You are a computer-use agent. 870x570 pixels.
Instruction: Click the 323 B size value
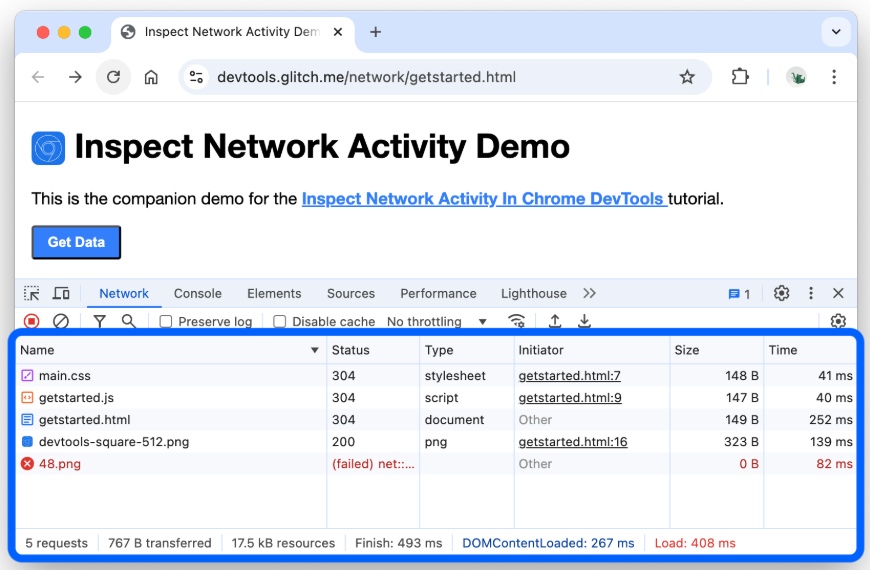tap(741, 442)
